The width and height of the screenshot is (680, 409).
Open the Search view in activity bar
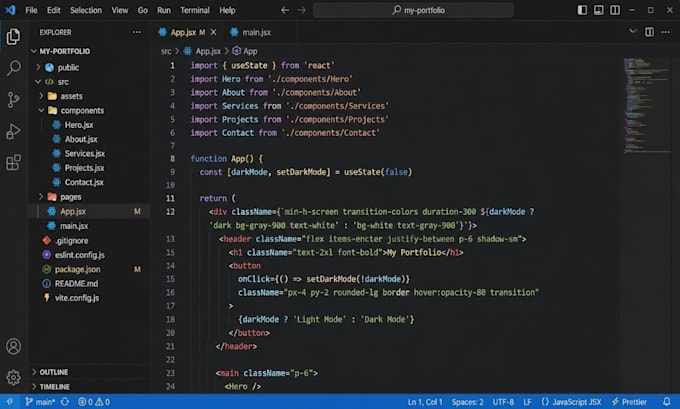click(13, 68)
